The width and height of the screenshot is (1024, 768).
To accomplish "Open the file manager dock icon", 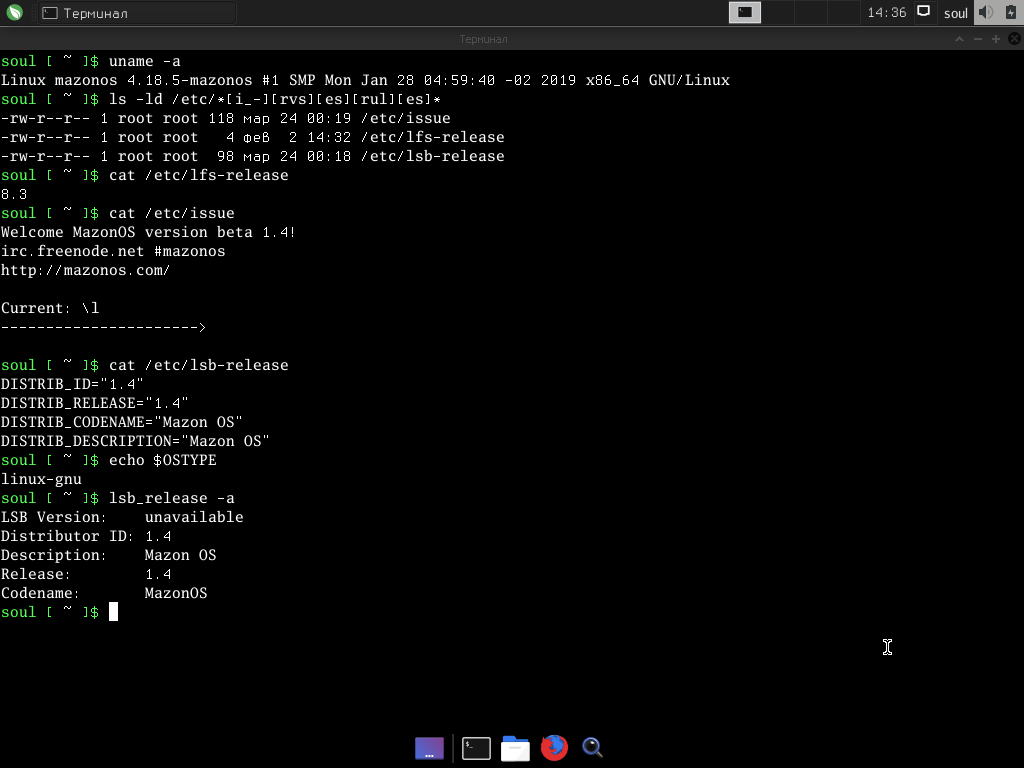I will [x=515, y=748].
